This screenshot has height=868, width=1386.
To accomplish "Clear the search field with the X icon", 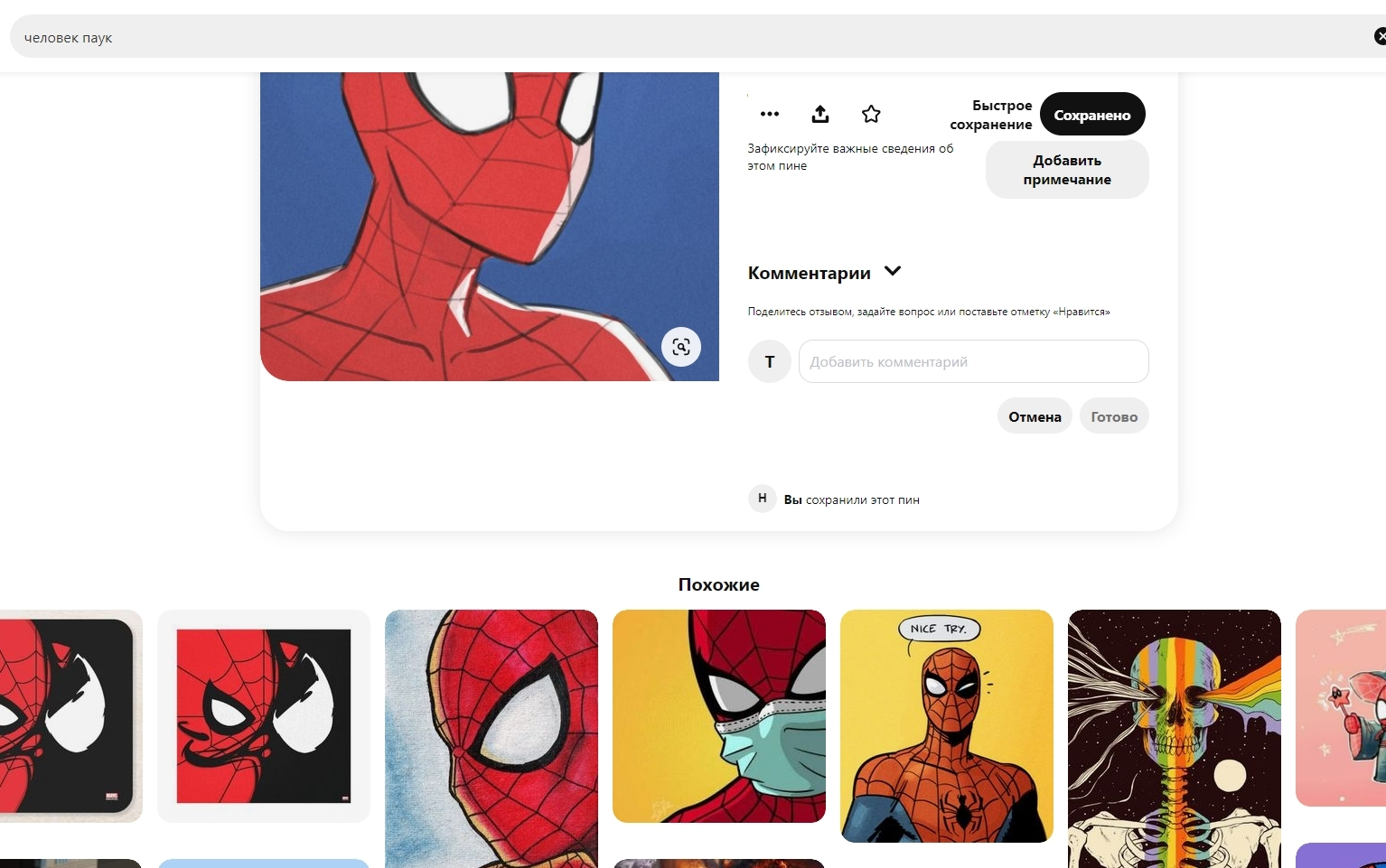I will coord(1380,36).
